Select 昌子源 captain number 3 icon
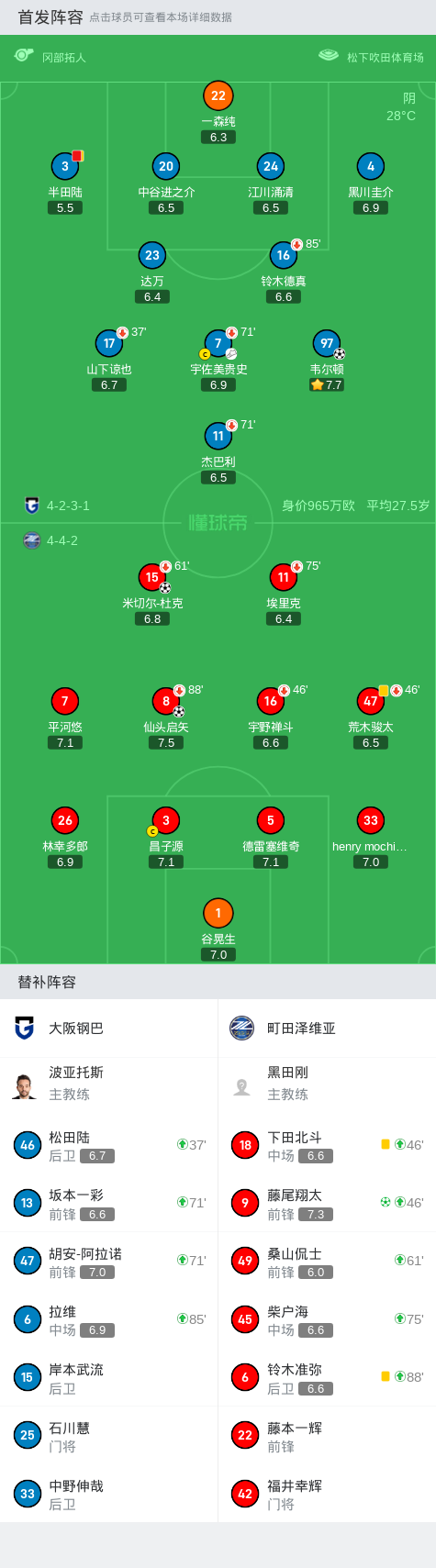The image size is (436, 1568). (x=166, y=820)
